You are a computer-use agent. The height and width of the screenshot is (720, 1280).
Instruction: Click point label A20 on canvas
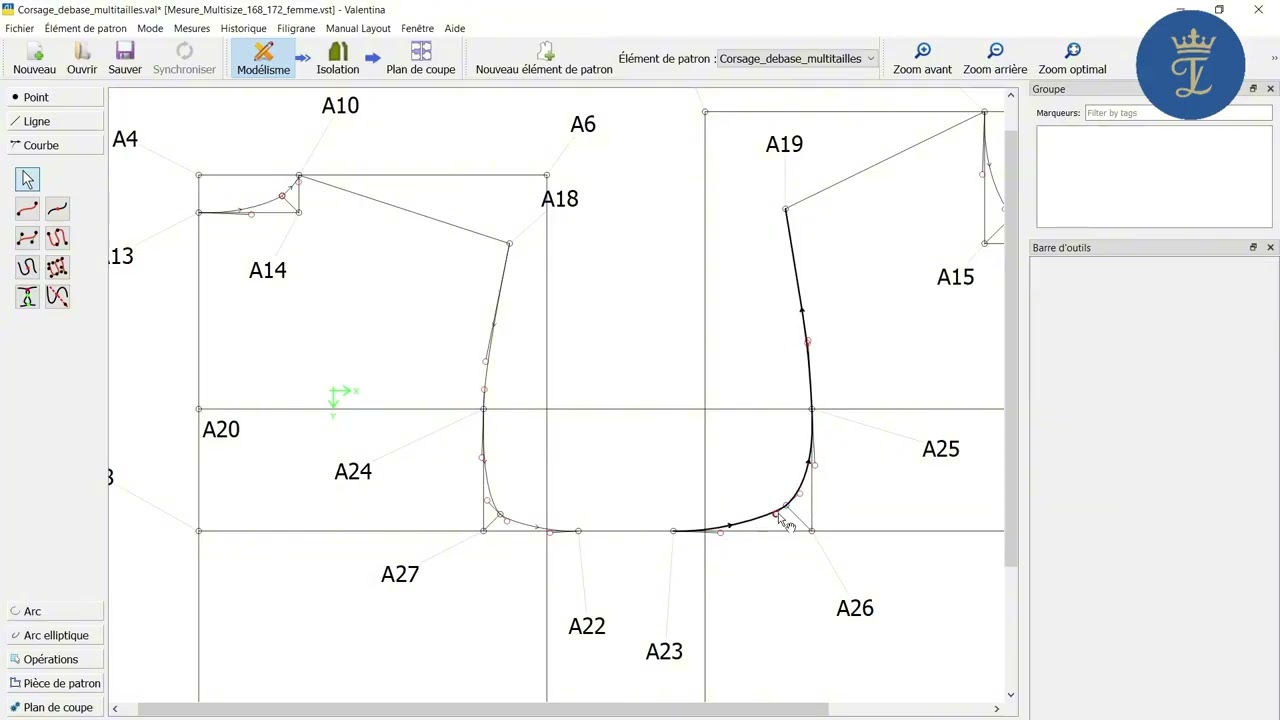221,429
